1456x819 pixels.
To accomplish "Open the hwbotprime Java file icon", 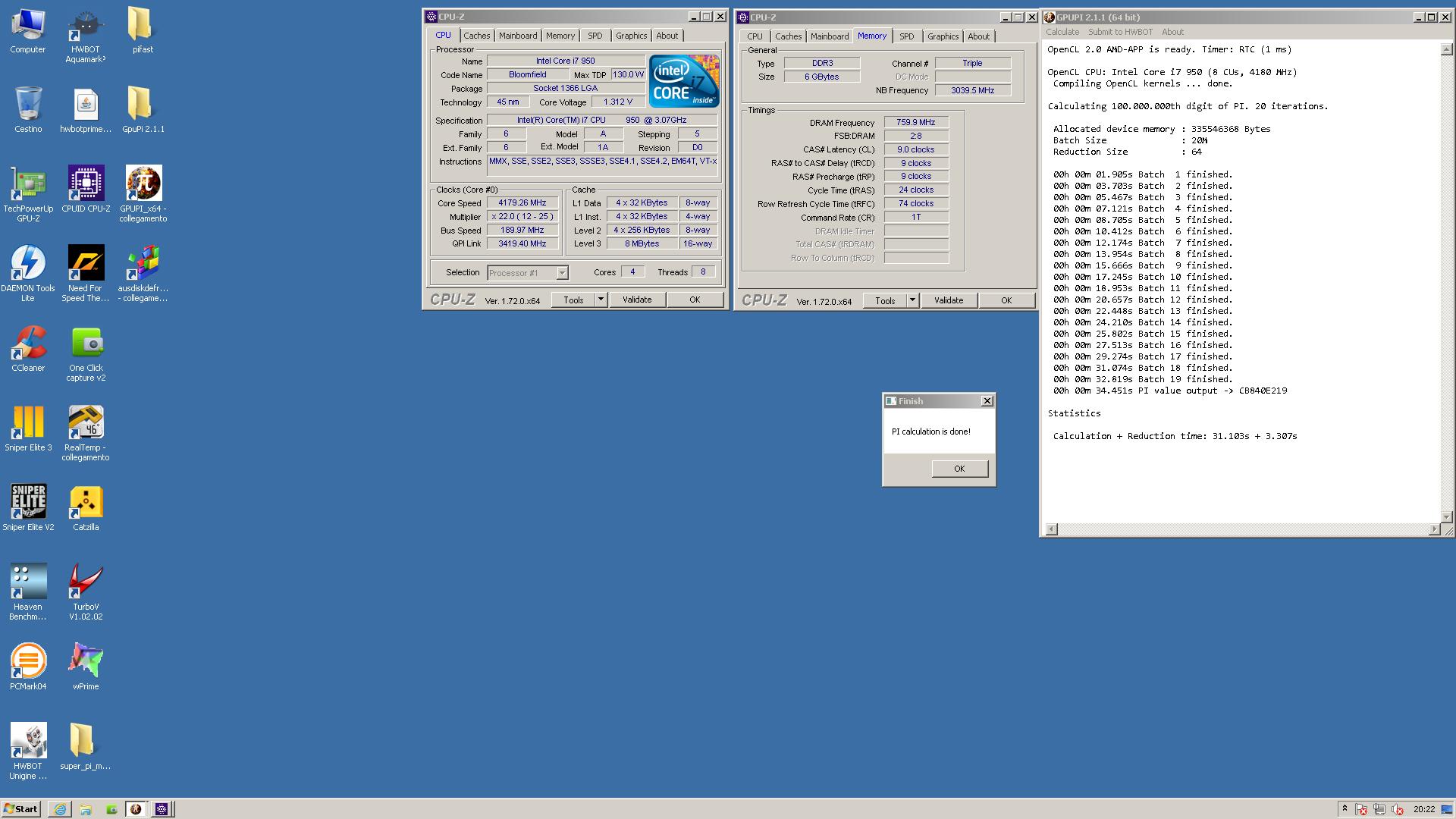I will pos(86,110).
